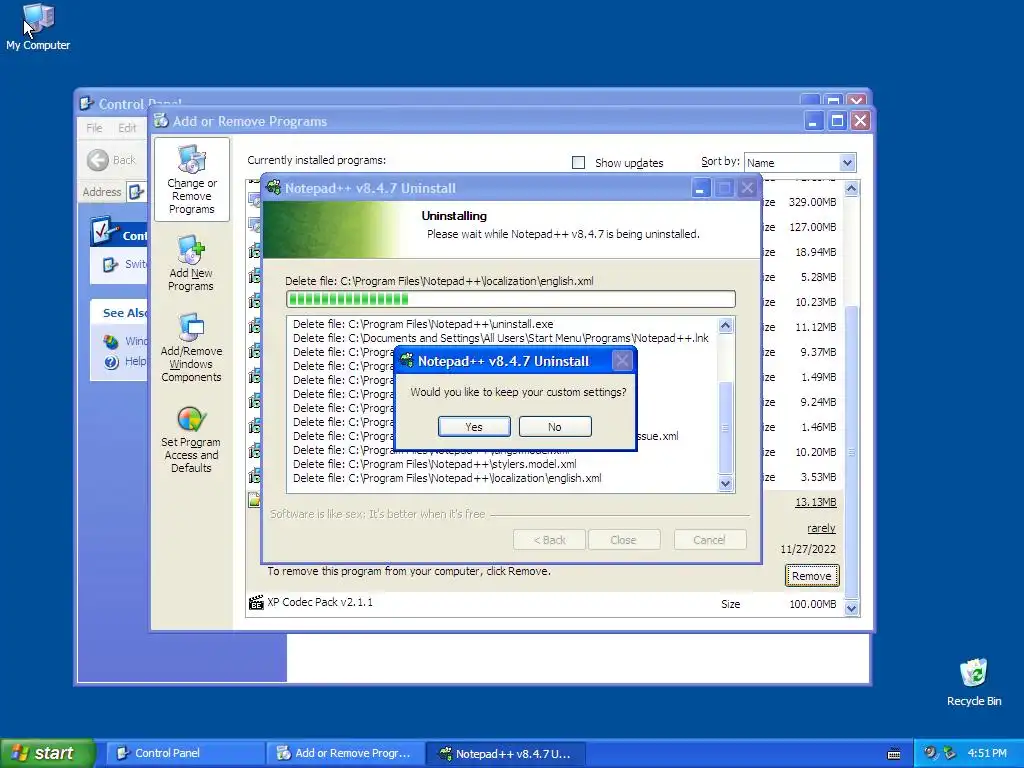Toggle the Show updates checkbox

click(x=579, y=163)
